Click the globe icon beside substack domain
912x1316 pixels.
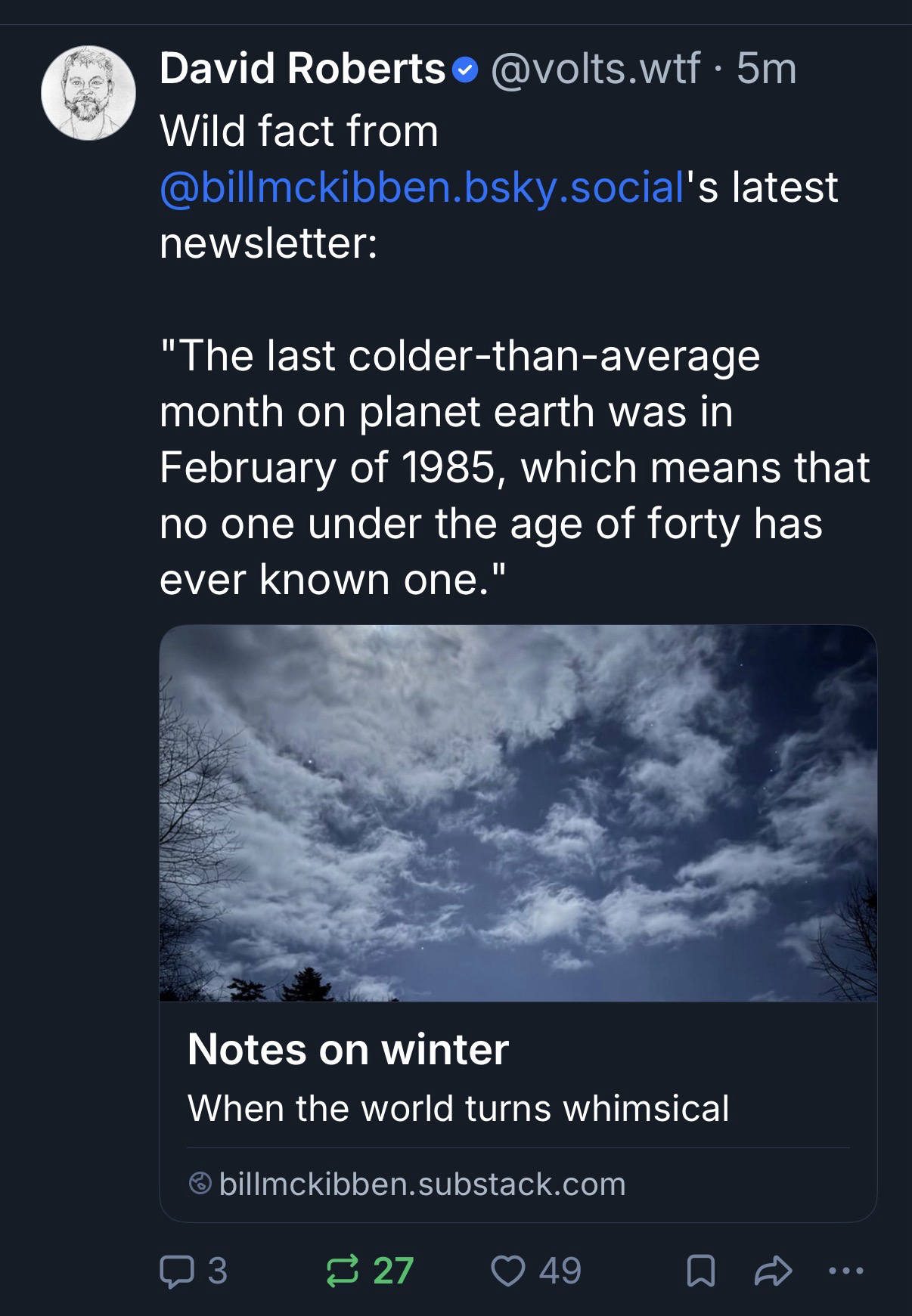[200, 1184]
